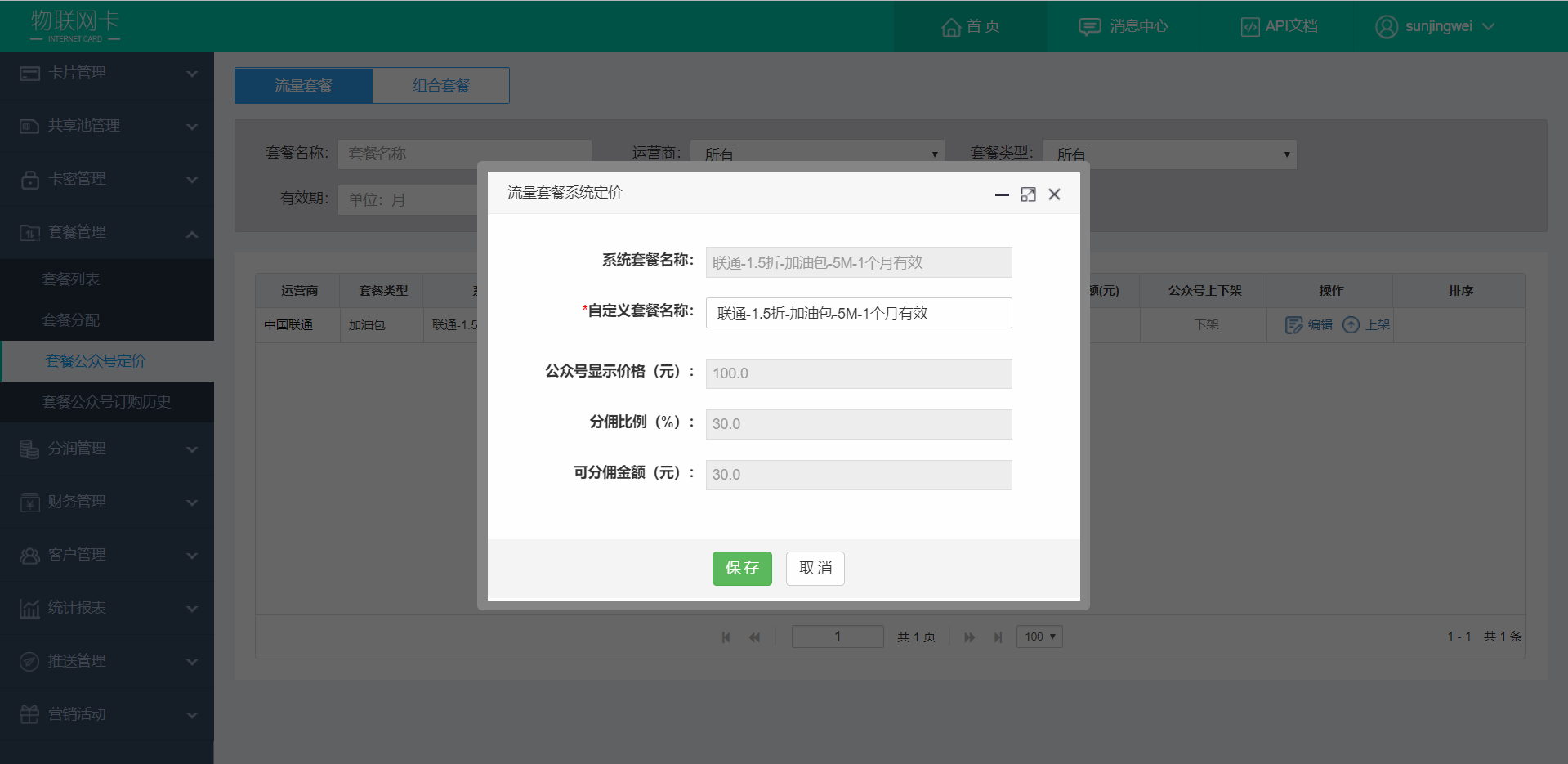Click the 统计报表 chart icon

click(29, 609)
